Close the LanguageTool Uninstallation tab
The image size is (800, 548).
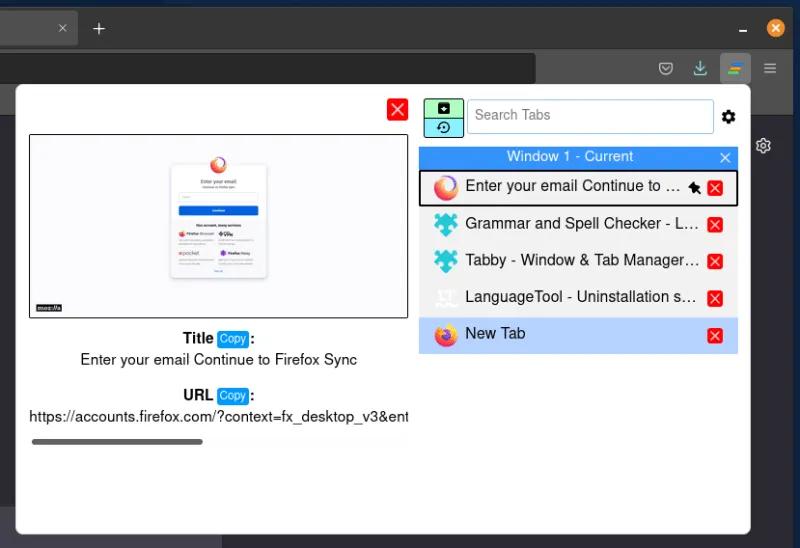point(715,298)
